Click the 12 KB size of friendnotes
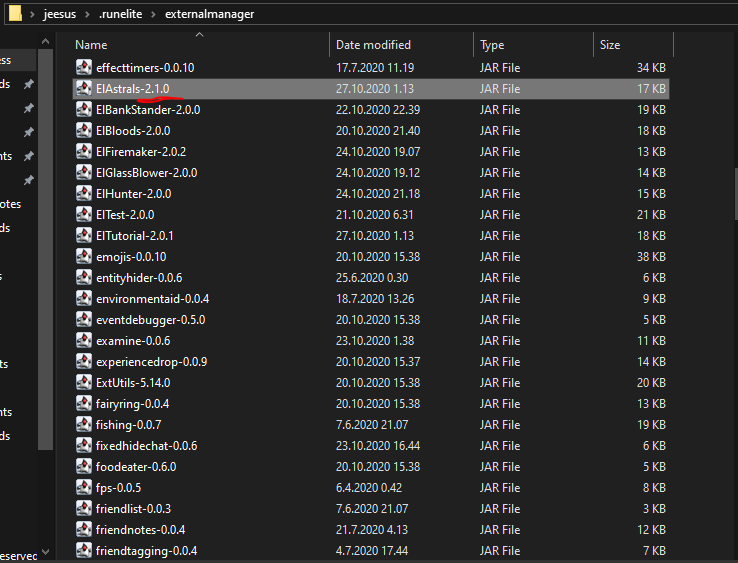Screen dimensions: 738x563 tap(651, 530)
